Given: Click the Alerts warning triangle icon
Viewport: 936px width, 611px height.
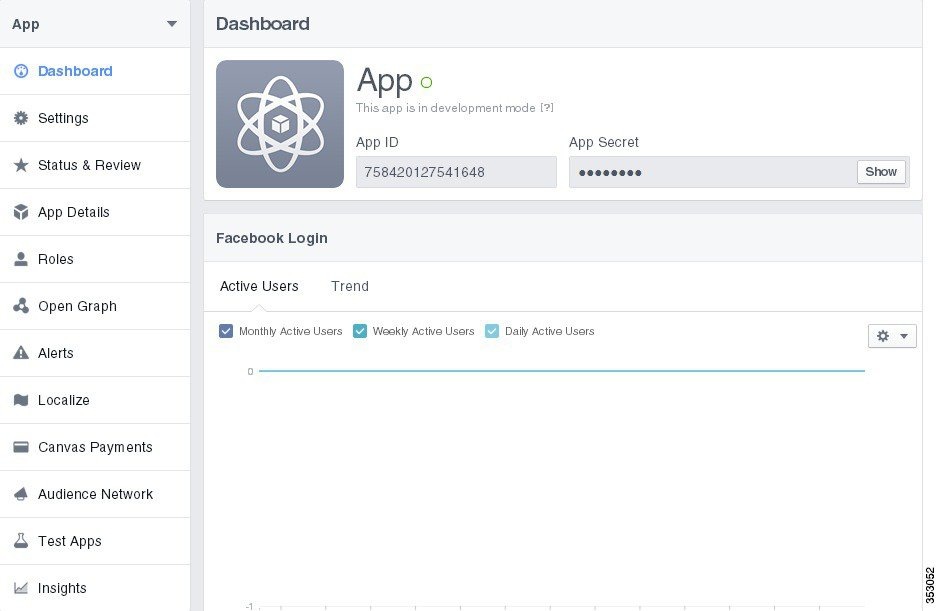Looking at the screenshot, I should (21, 353).
